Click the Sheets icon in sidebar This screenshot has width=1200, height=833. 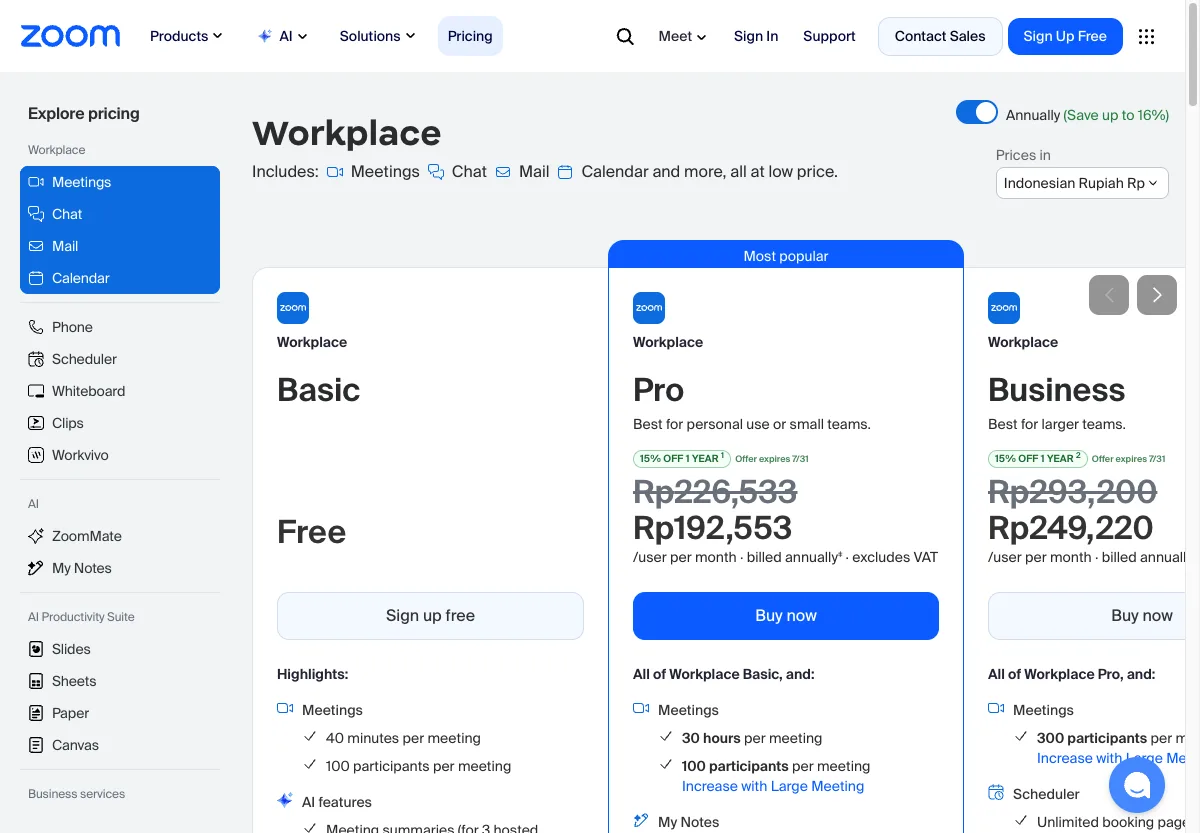tap(36, 681)
